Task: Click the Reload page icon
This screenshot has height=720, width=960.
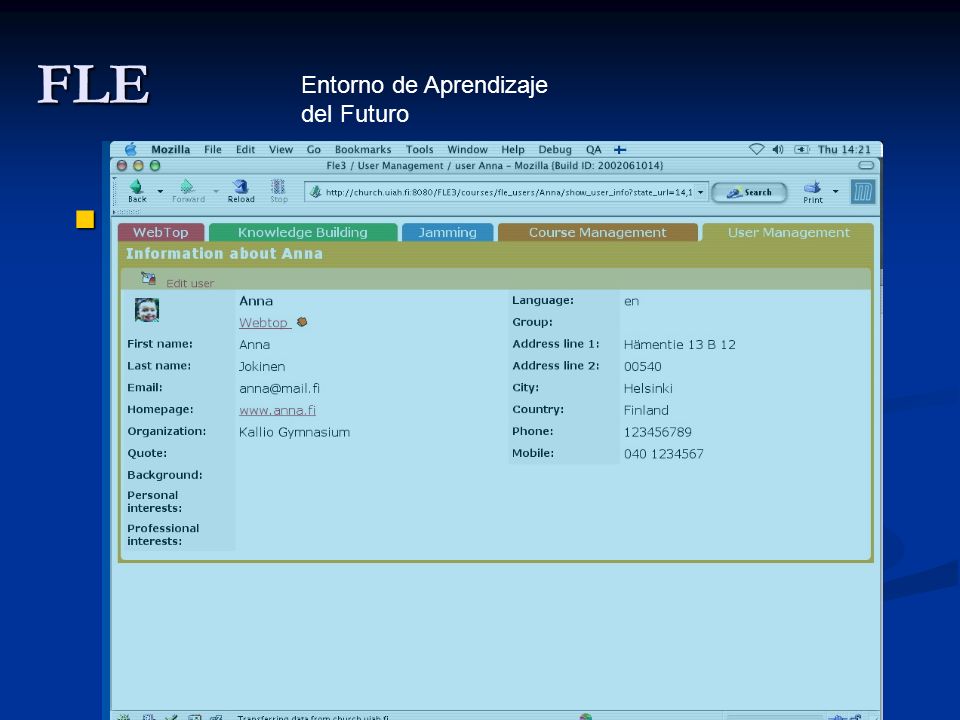Action: point(241,187)
